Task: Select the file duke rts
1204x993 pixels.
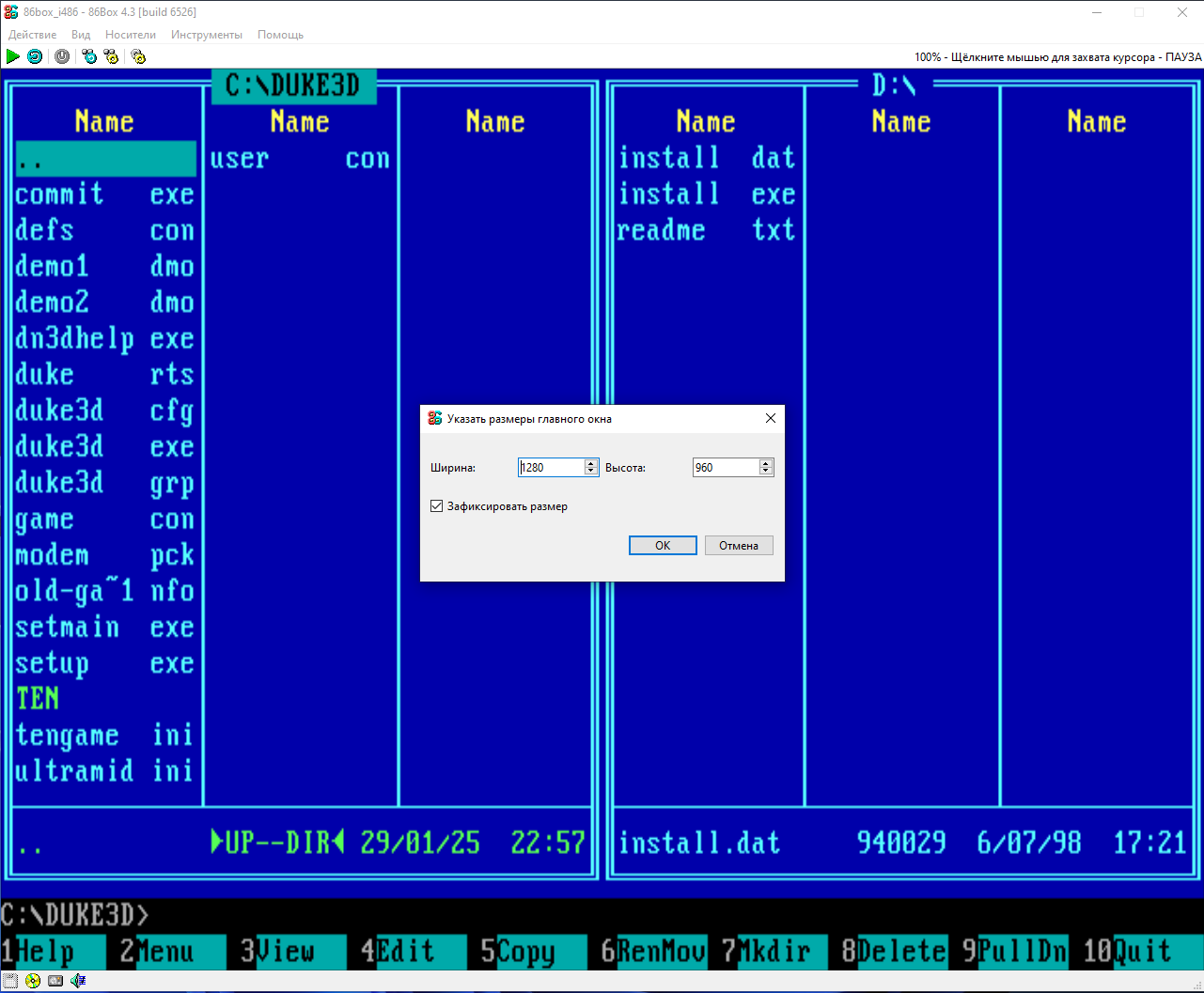Action: click(x=105, y=374)
